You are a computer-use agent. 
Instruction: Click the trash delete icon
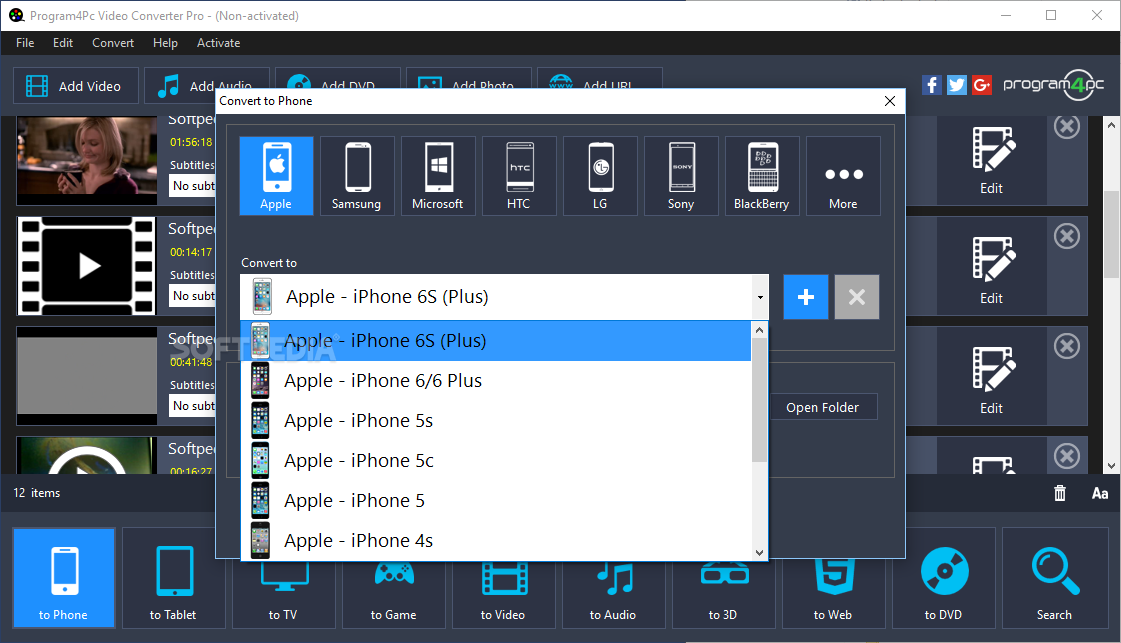pyautogui.click(x=1060, y=493)
